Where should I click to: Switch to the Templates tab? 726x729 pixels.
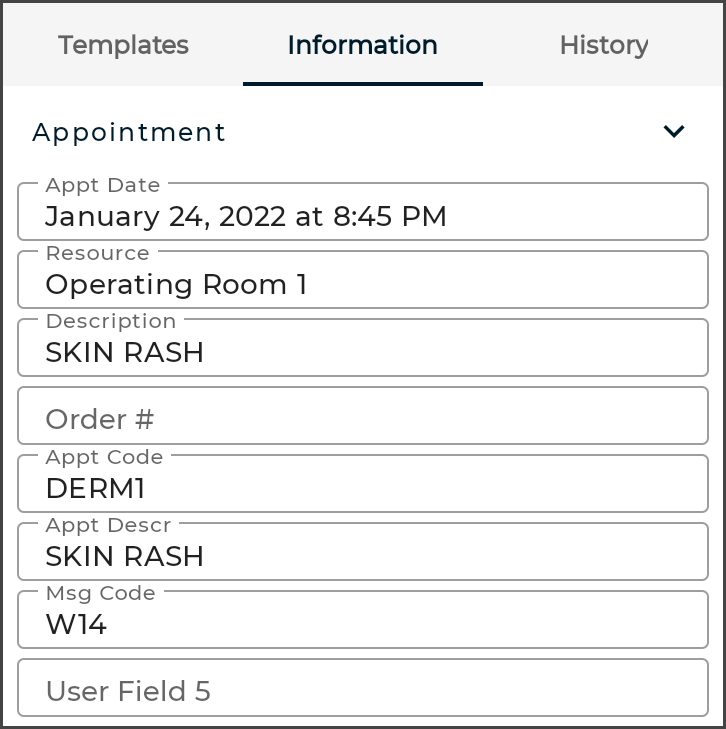[x=123, y=45]
